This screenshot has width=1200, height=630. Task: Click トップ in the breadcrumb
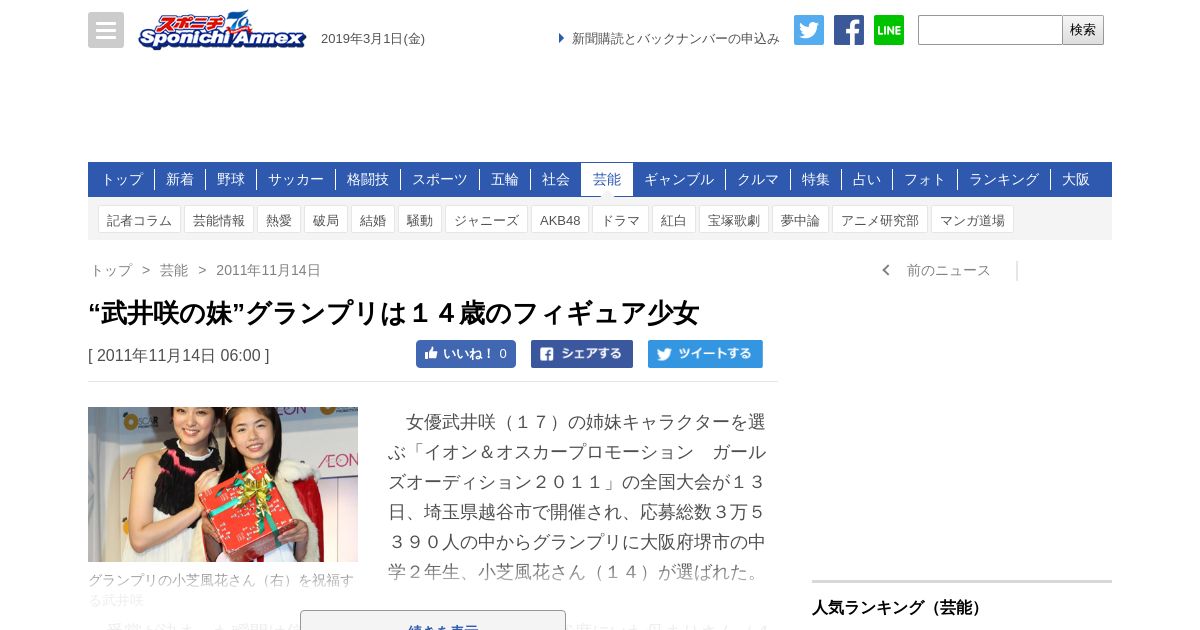pos(111,270)
